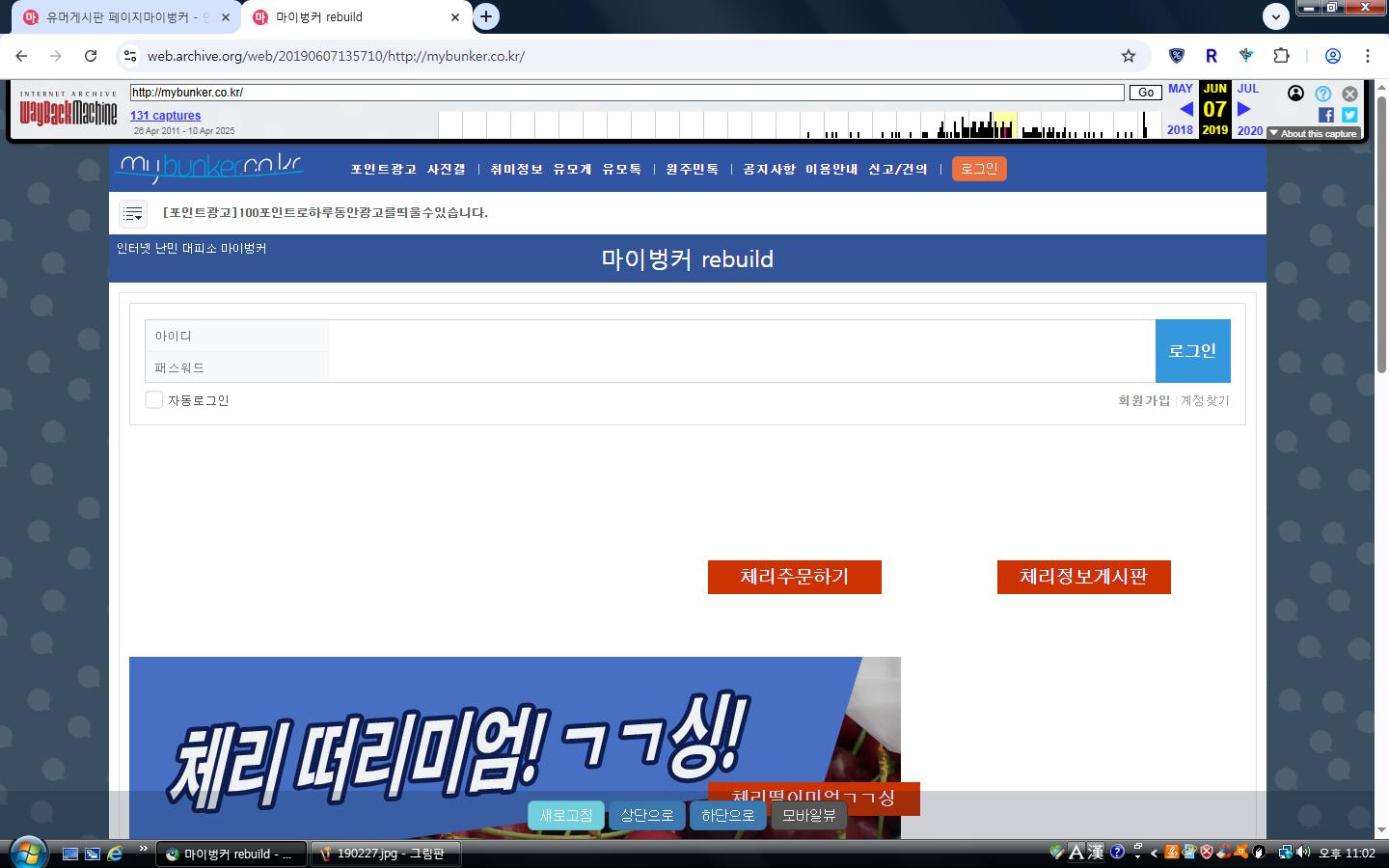Image resolution: width=1389 pixels, height=868 pixels.
Task: Focus the 아이디 input field
Action: point(741,336)
